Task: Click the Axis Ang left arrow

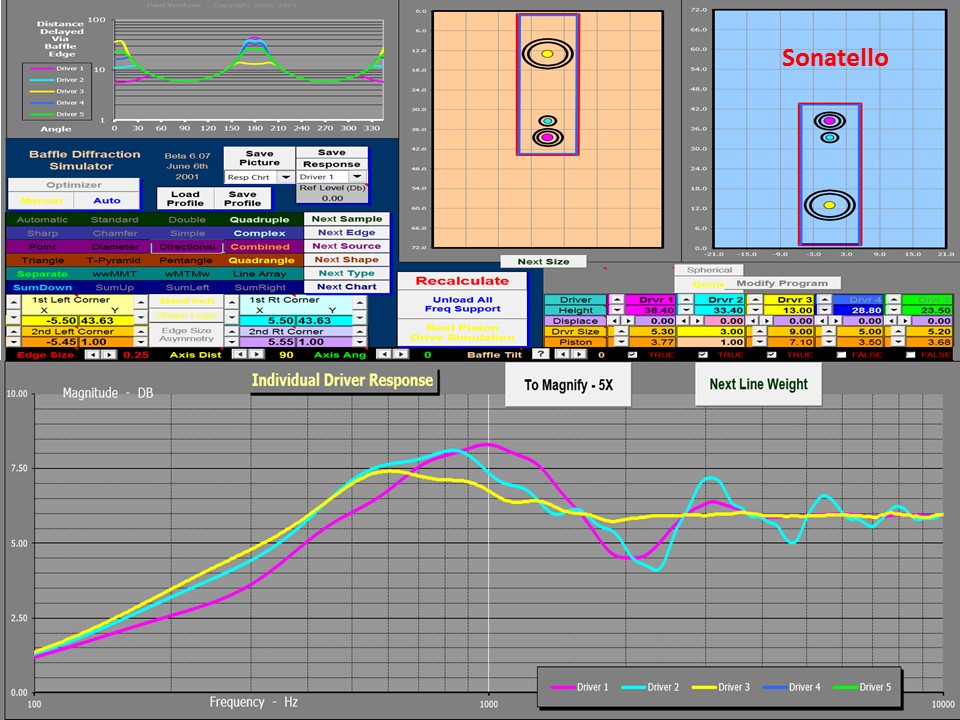Action: 383,354
